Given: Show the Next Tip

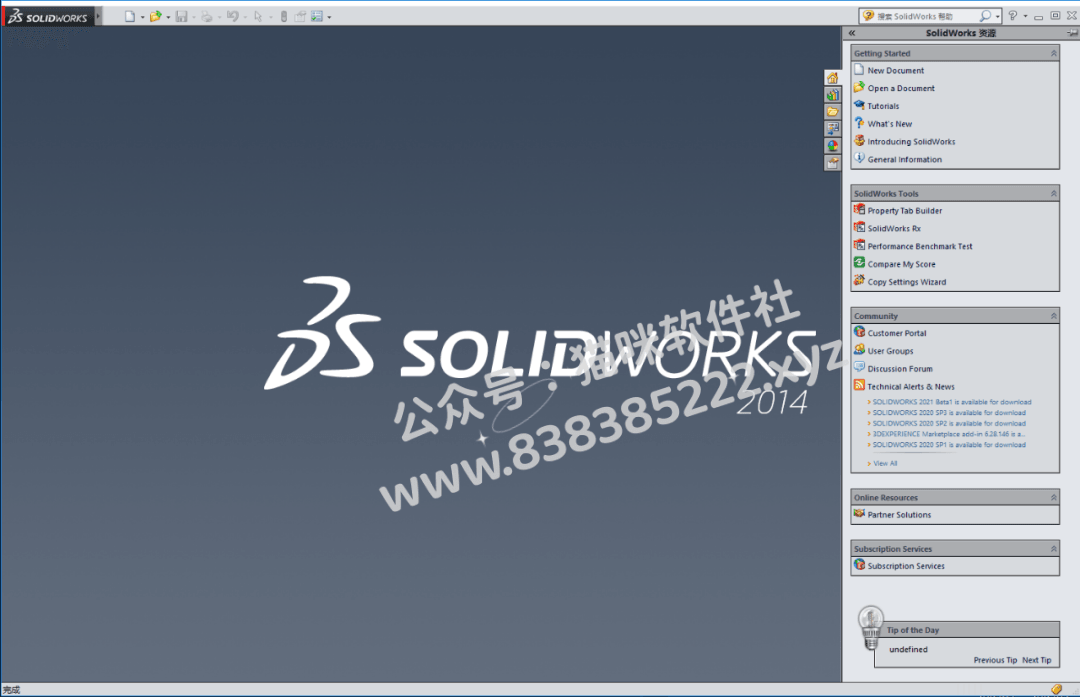Looking at the screenshot, I should tap(1036, 660).
